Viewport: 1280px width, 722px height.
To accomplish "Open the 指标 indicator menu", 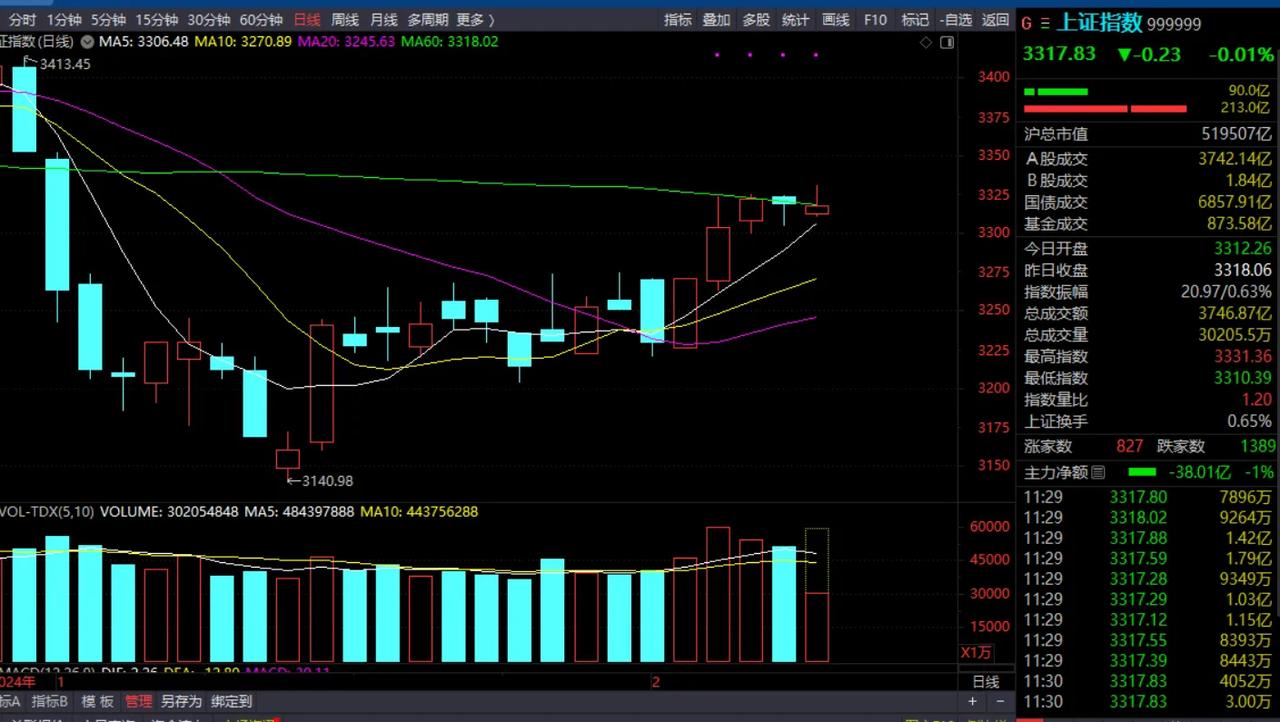I will pos(678,20).
